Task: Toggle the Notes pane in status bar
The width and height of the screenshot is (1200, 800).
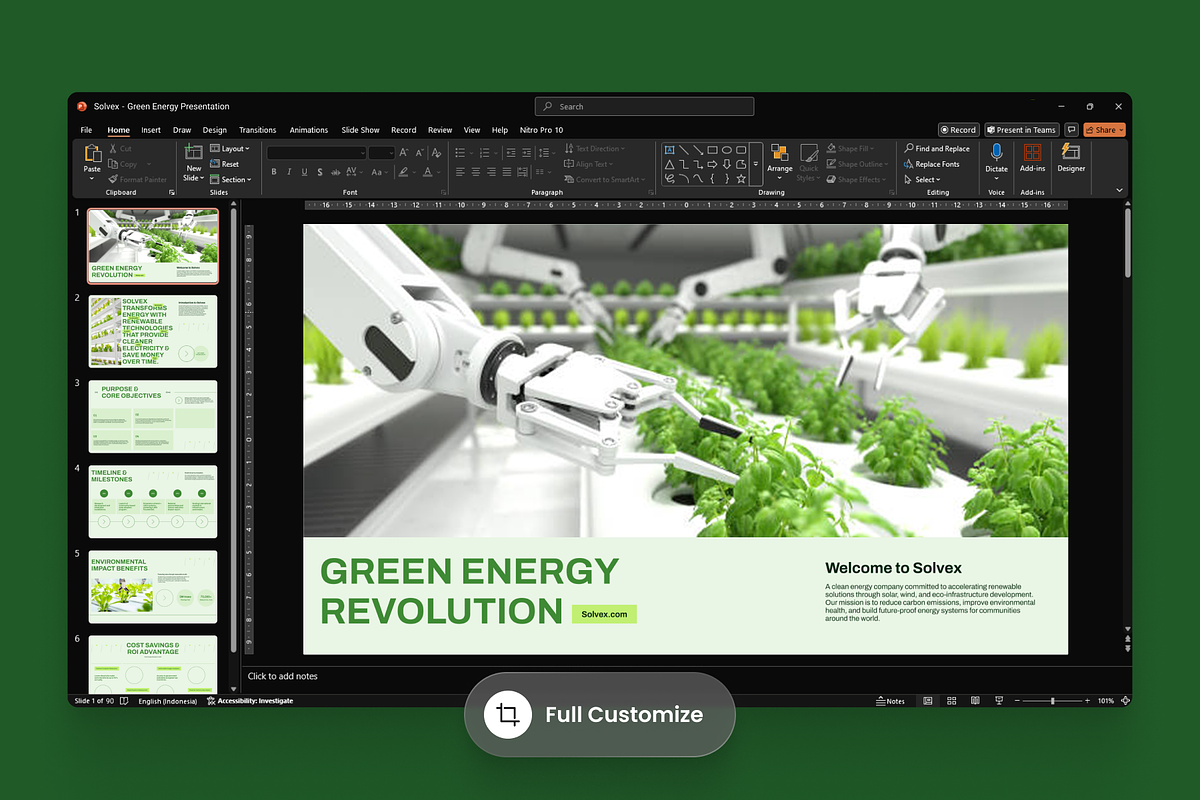Action: click(890, 701)
